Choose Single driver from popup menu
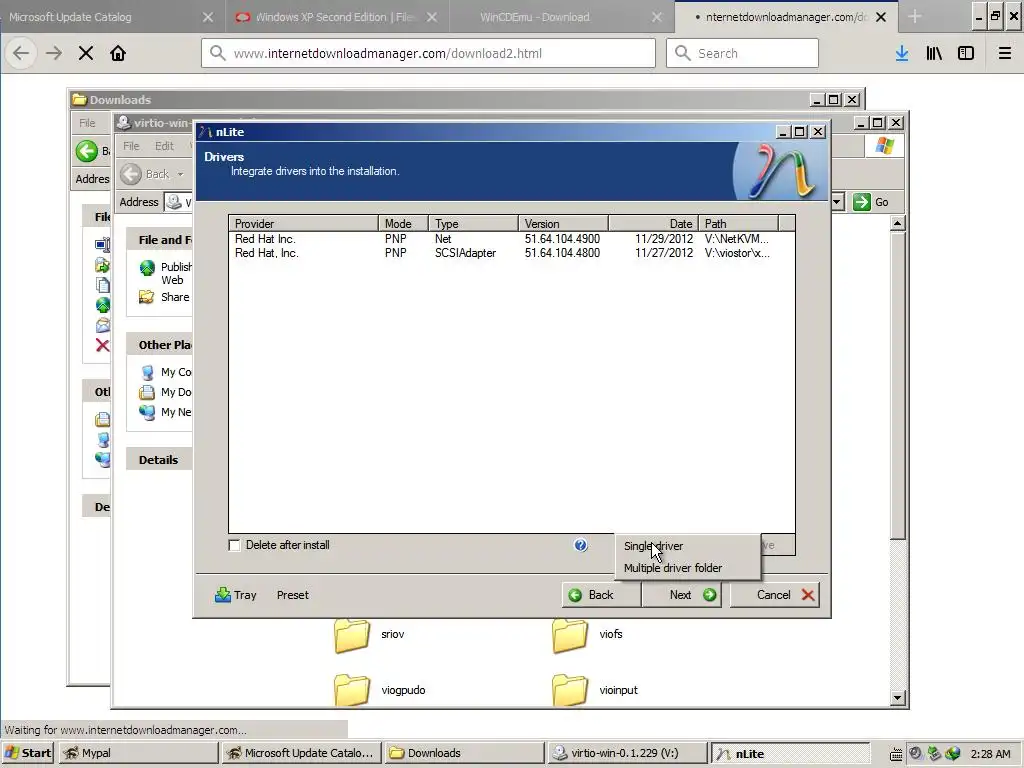This screenshot has height=768, width=1024. pos(653,546)
